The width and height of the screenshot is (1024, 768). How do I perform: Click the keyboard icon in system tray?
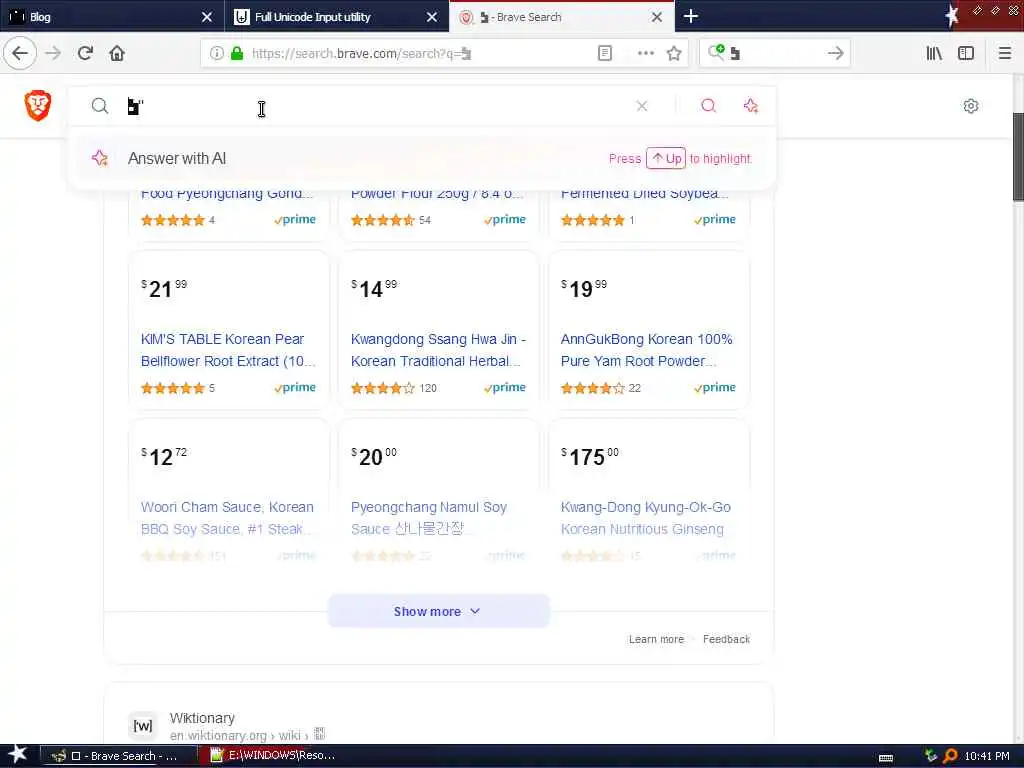886,757
